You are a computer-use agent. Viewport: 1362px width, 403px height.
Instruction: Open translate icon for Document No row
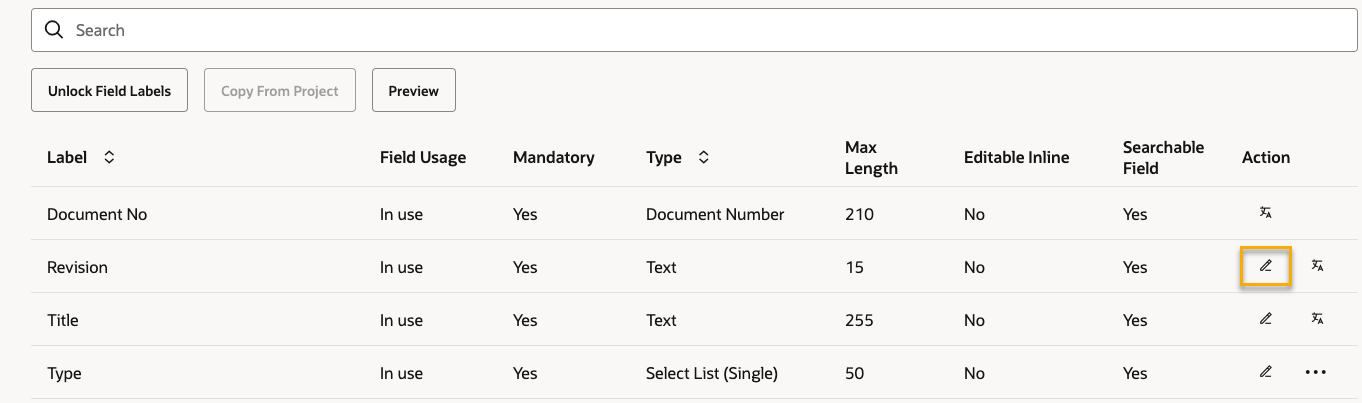[x=1265, y=213]
